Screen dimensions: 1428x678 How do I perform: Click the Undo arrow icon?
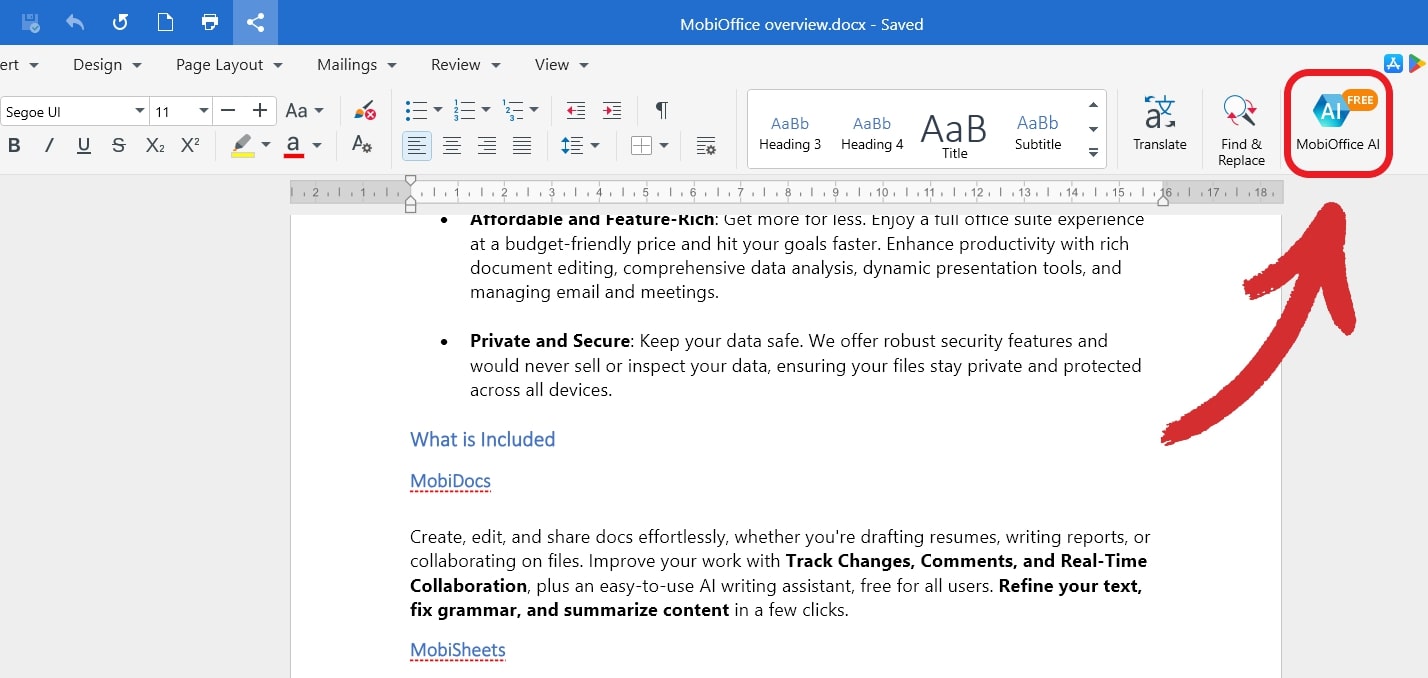74,21
